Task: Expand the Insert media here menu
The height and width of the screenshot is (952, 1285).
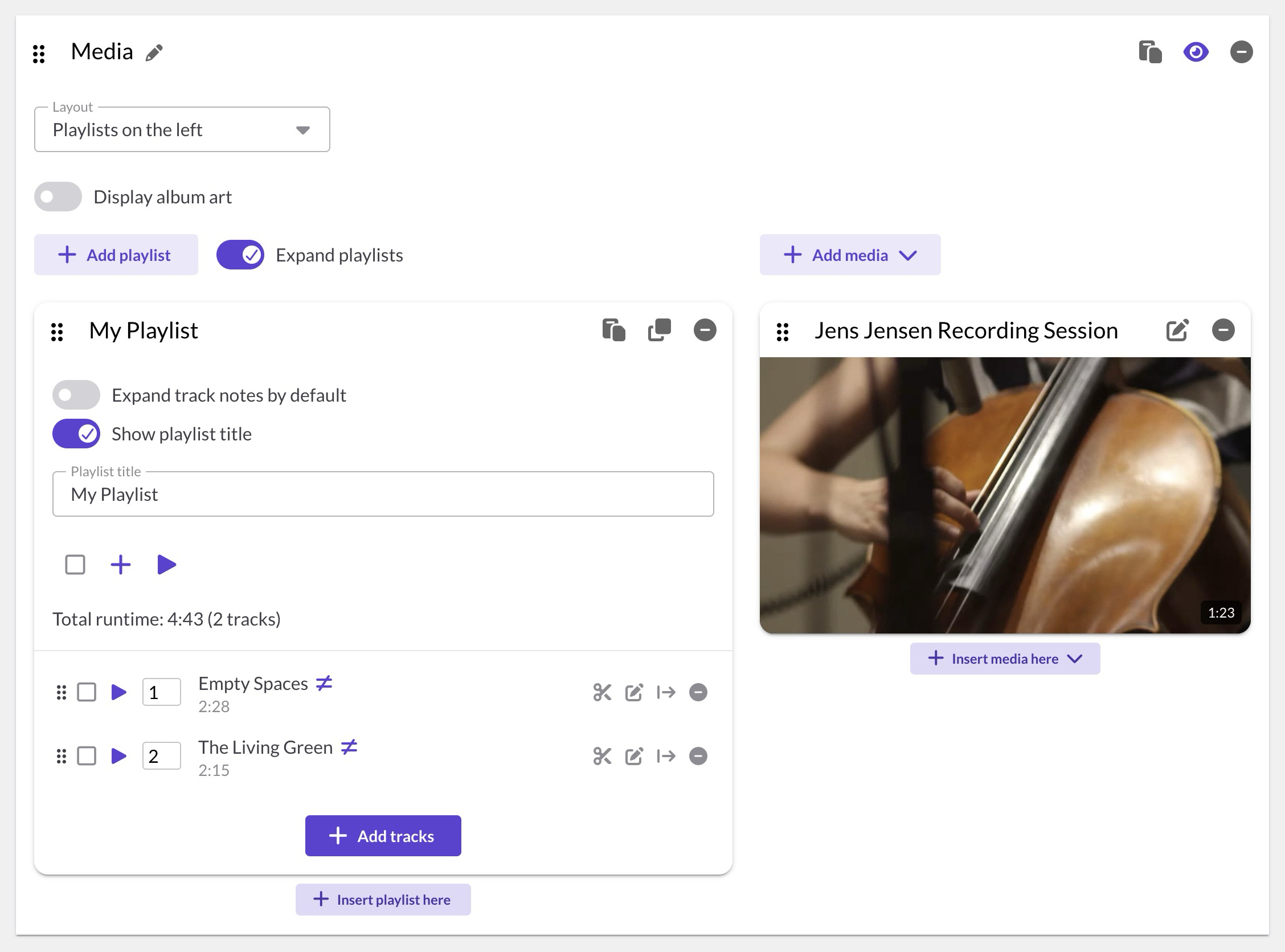Action: tap(1005, 659)
